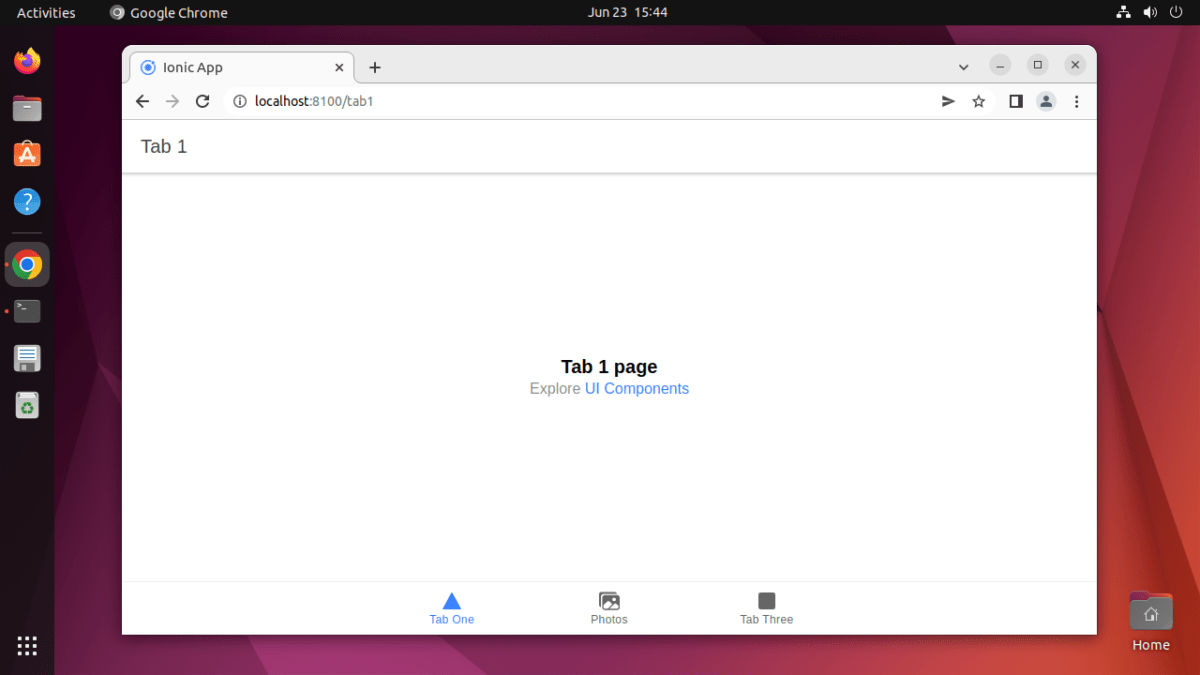The image size is (1200, 675).
Task: Expand the tab search chevron
Action: click(964, 67)
